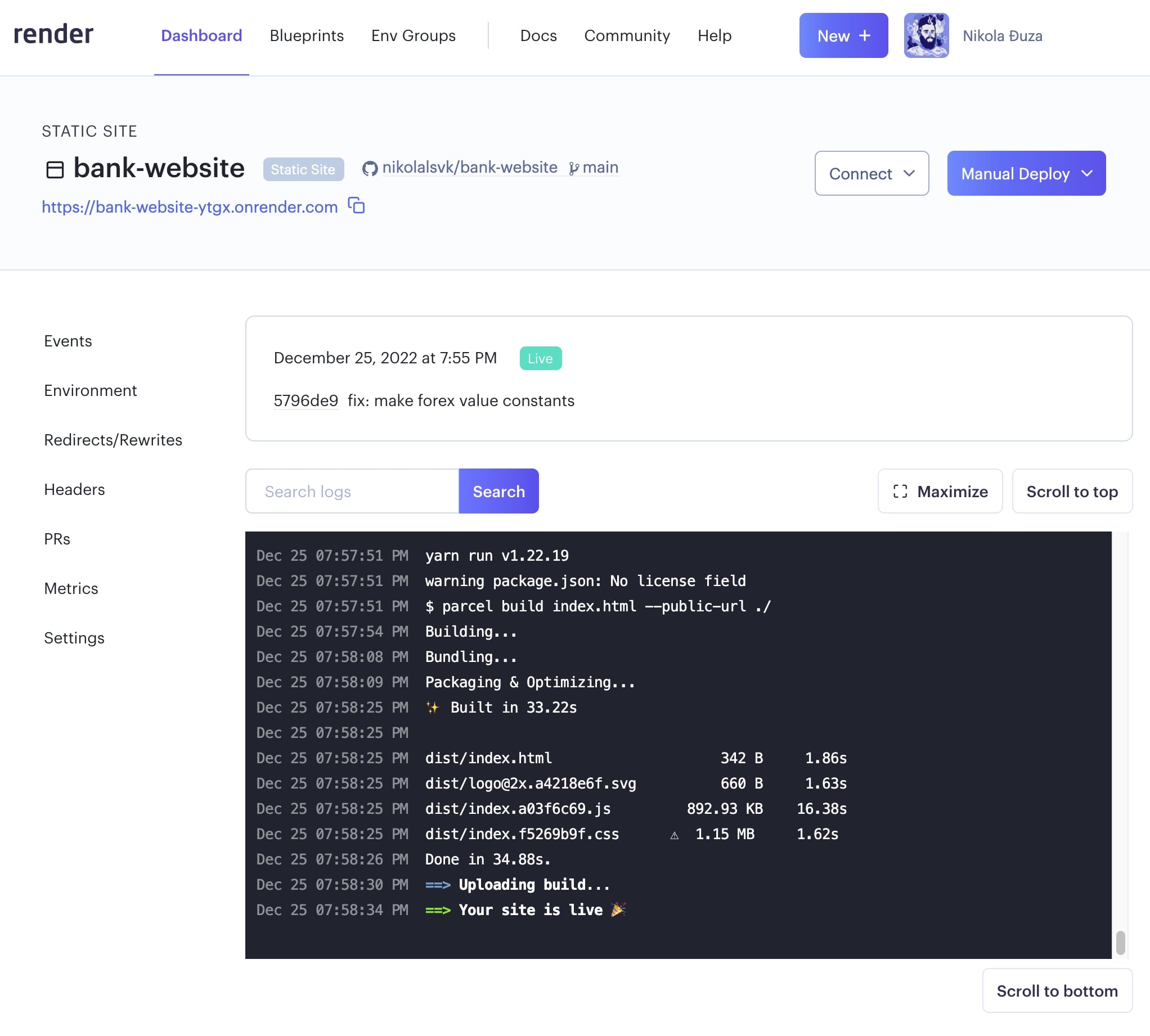Screen dimensions: 1150x1036
Task: Open the Env Groups tab
Action: 414,36
